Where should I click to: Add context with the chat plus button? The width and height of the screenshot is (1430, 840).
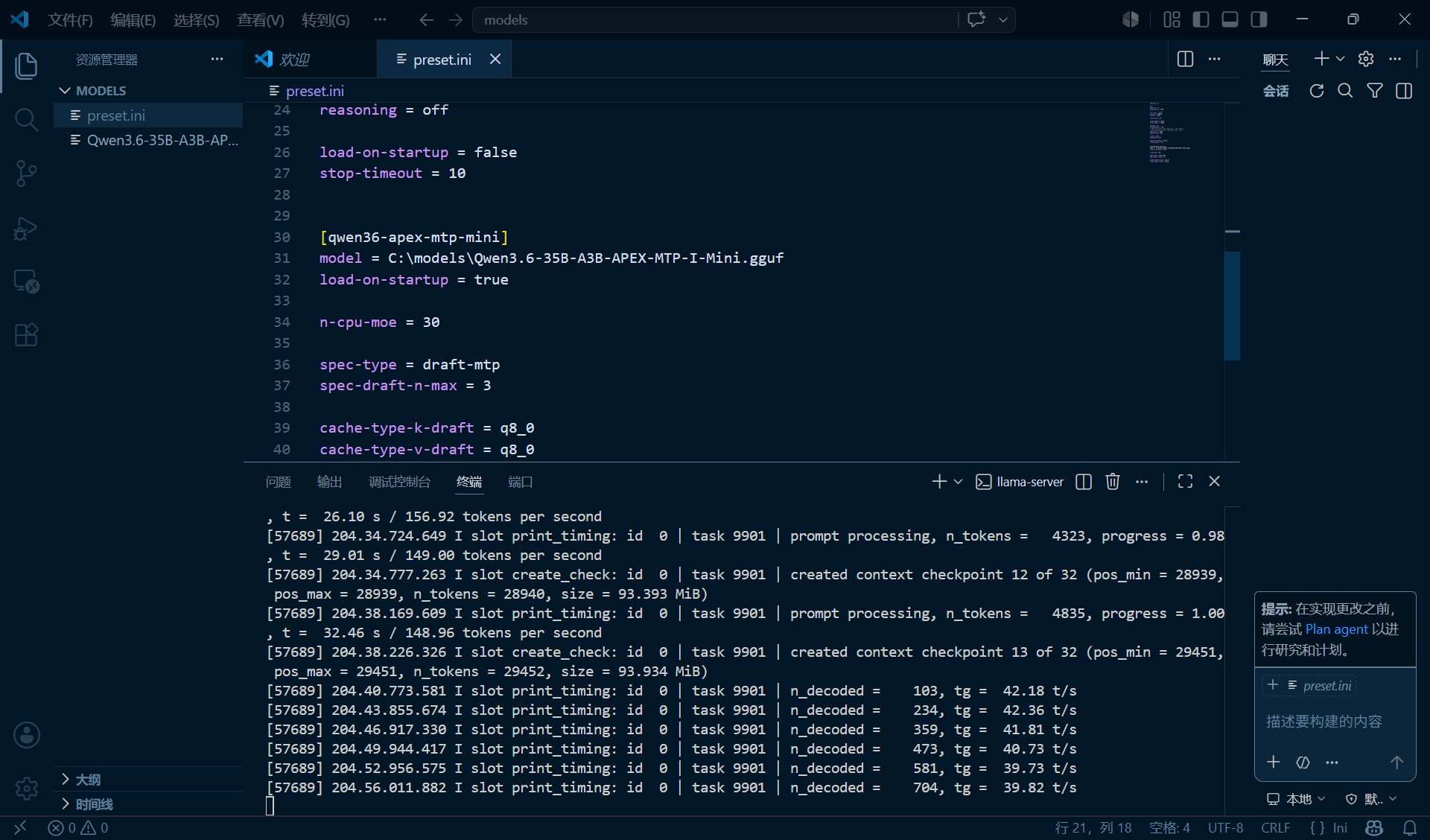coord(1274,762)
